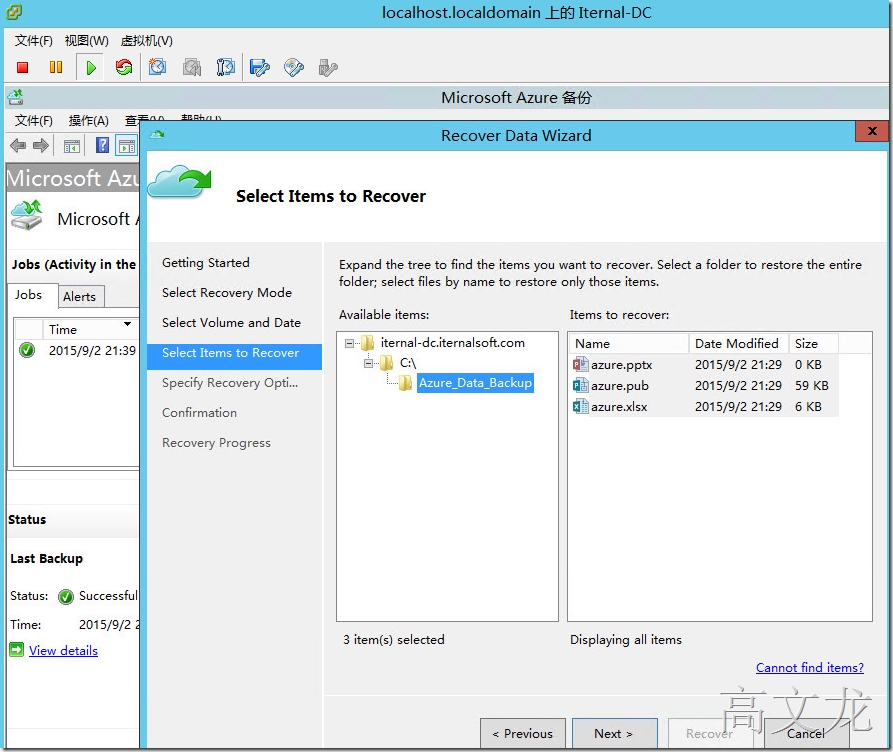Click the Date Modified column header
The image size is (893, 752).
coord(738,344)
